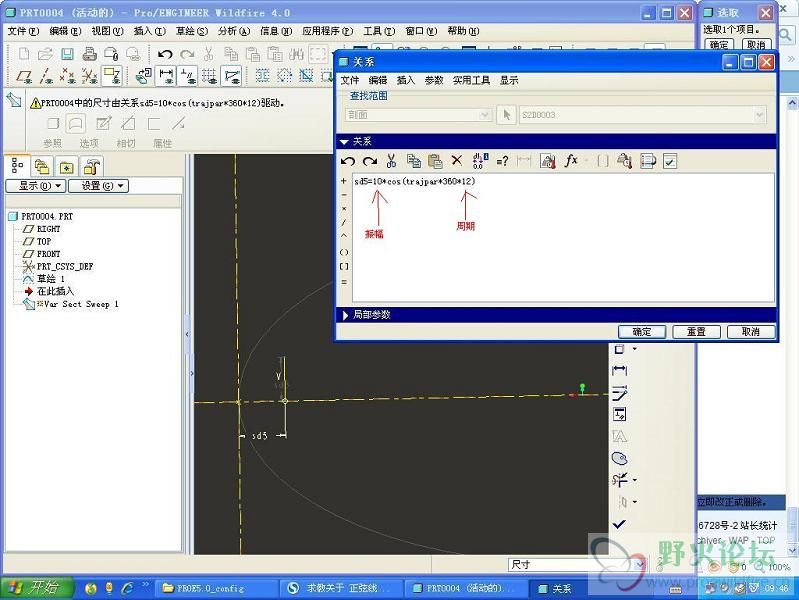Click copy icon in Relations toolbar
This screenshot has height=600, width=799.
(414, 161)
